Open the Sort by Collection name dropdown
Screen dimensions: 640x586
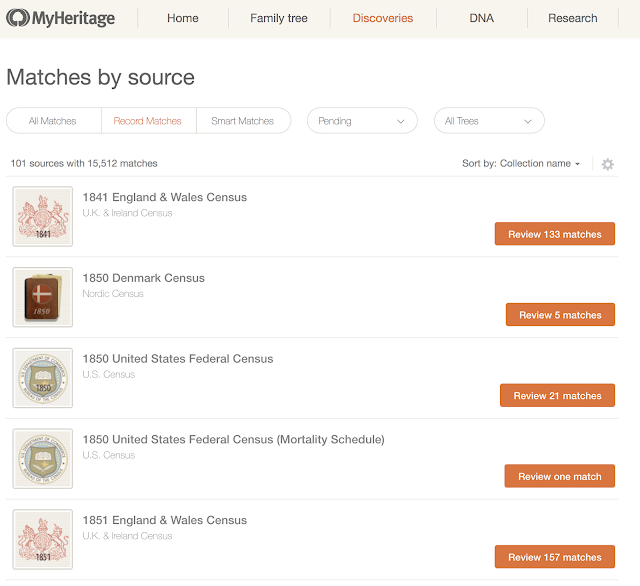click(x=521, y=164)
